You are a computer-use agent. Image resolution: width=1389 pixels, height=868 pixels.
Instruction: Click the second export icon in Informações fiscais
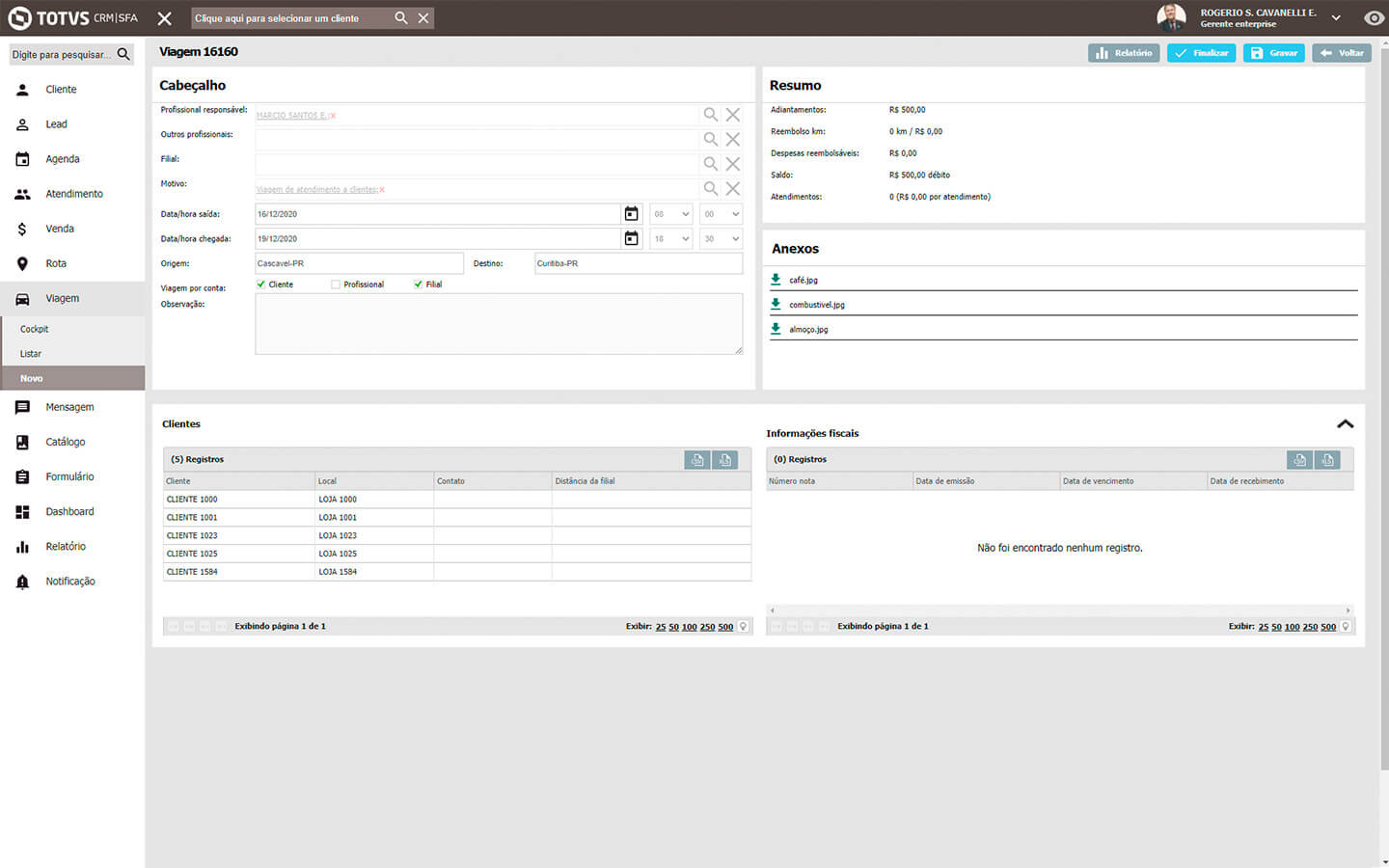tap(1327, 460)
